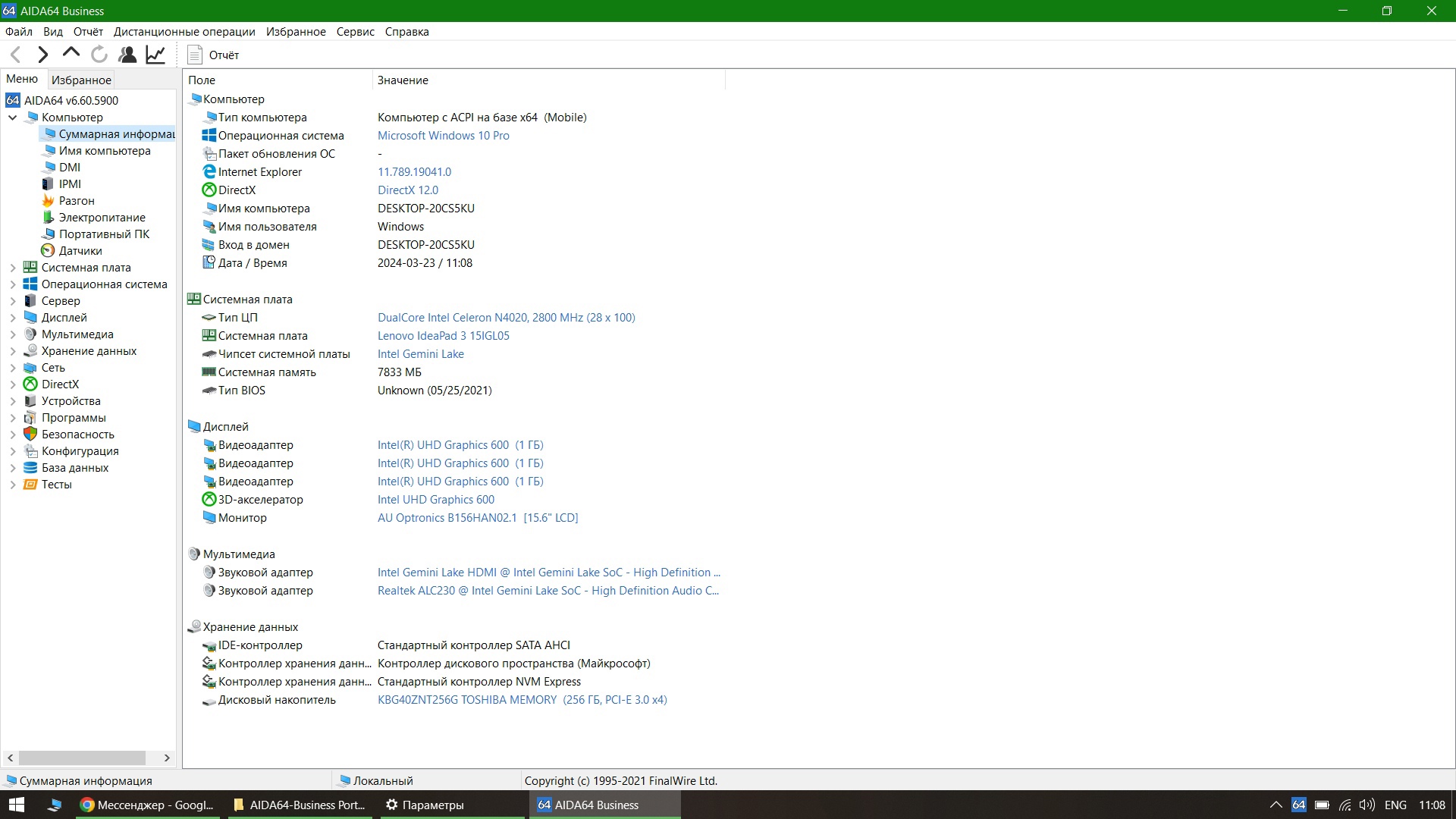Viewport: 1456px width, 819px height.
Task: Select Разгон overclock item in tree
Action: [76, 201]
